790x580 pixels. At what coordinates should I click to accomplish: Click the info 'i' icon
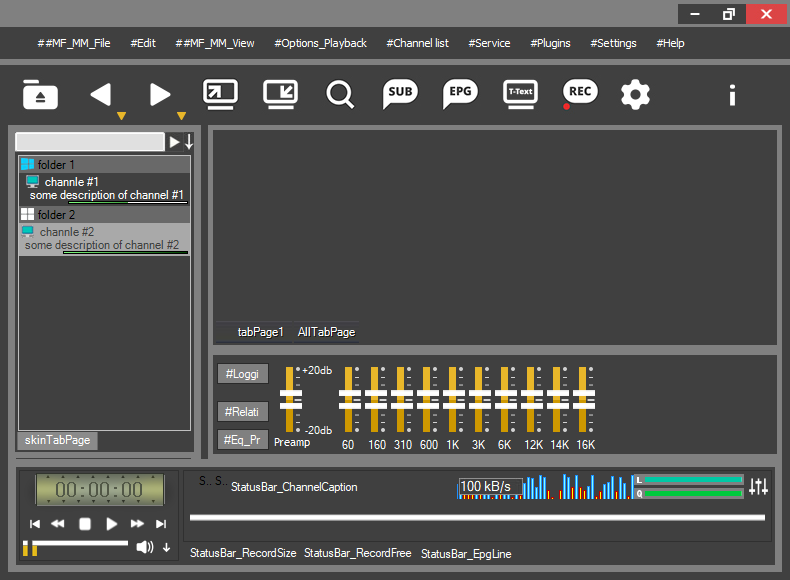coord(732,95)
